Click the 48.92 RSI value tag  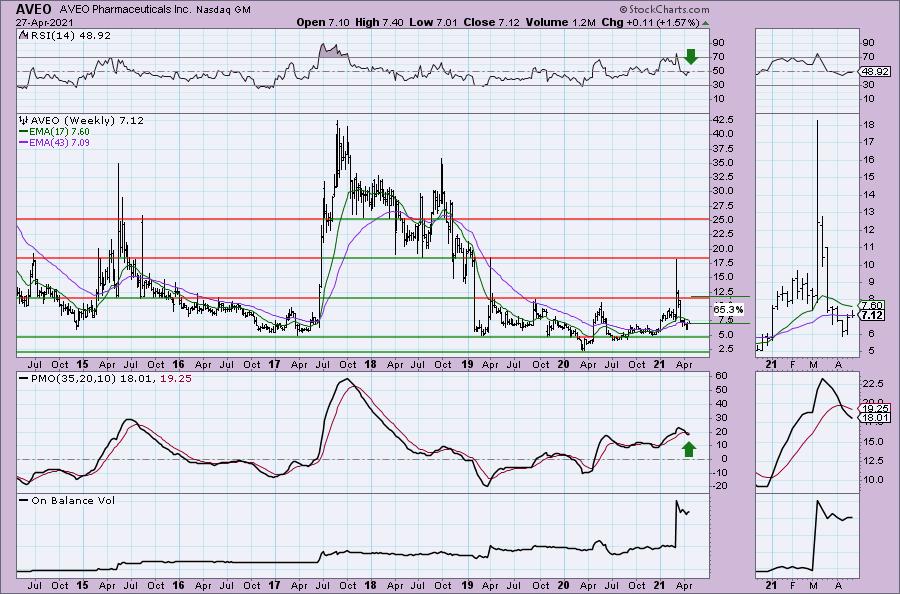876,72
